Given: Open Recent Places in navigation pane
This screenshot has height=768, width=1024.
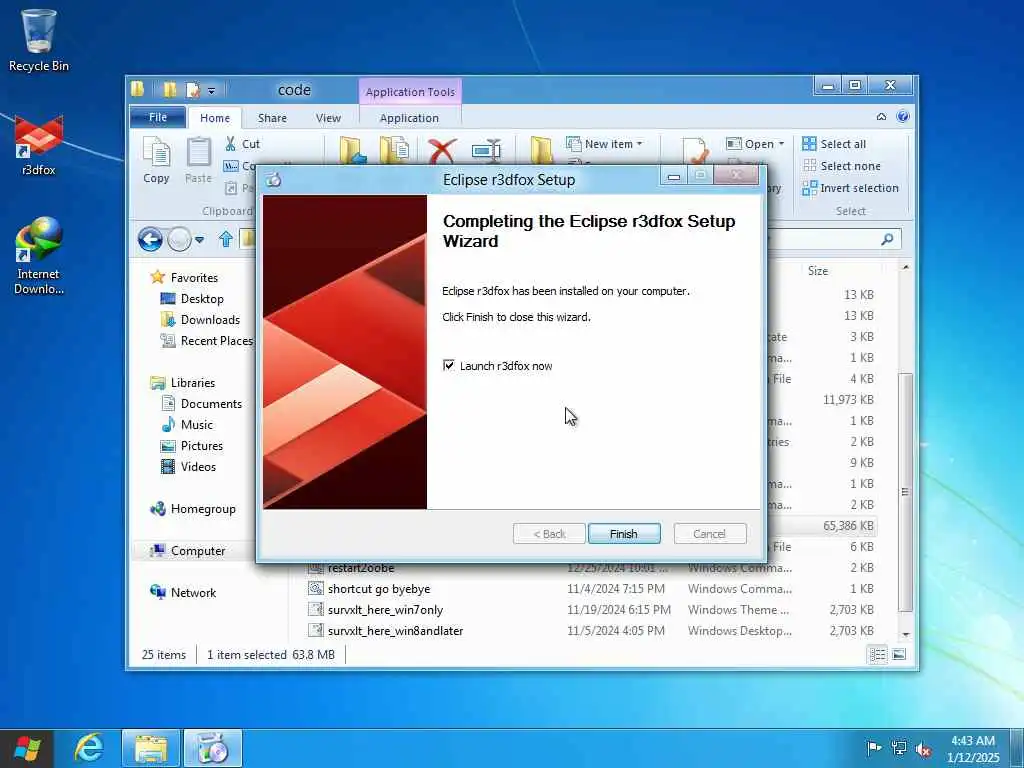Looking at the screenshot, I should tap(216, 340).
